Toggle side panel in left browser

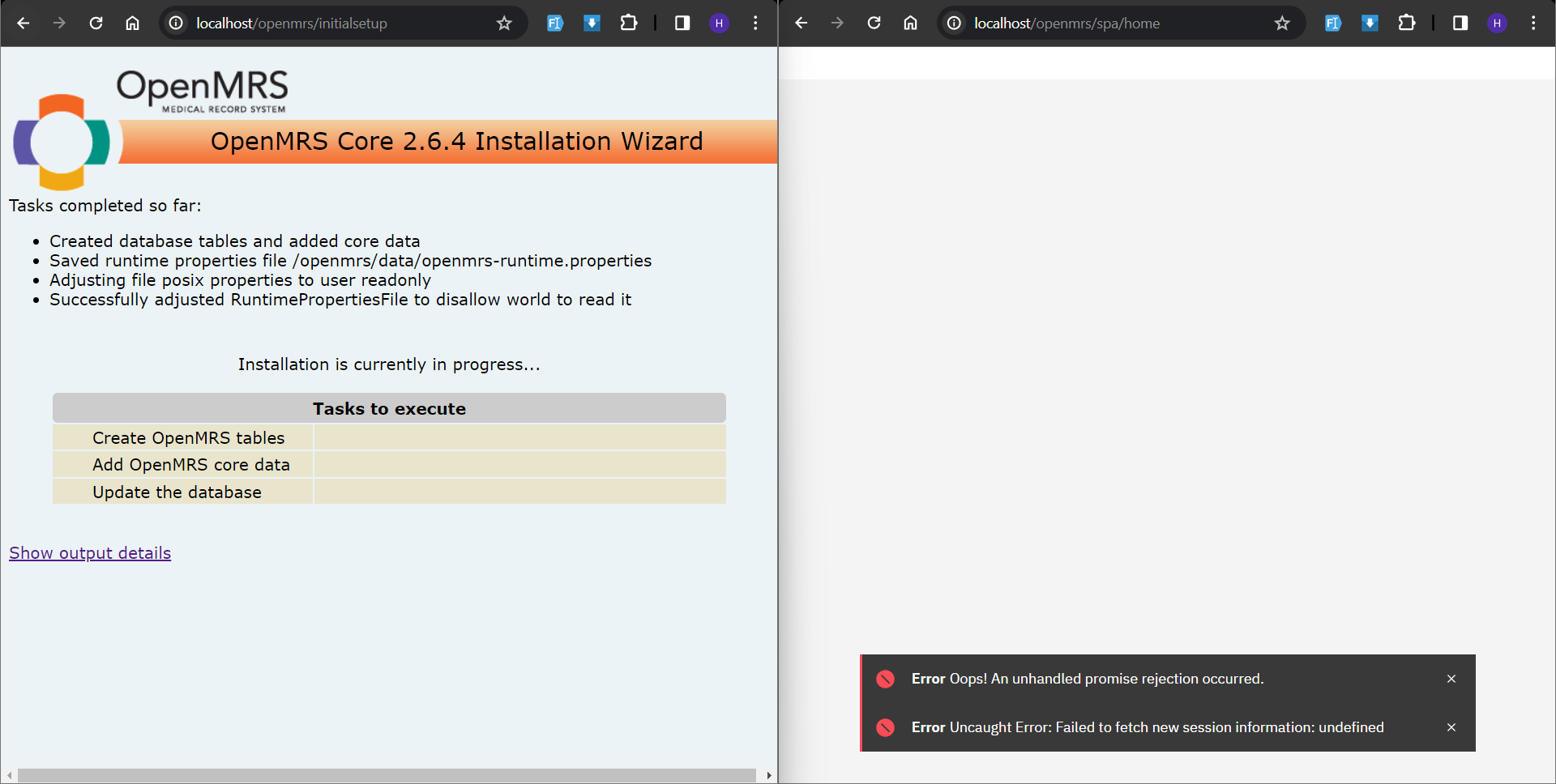(682, 23)
